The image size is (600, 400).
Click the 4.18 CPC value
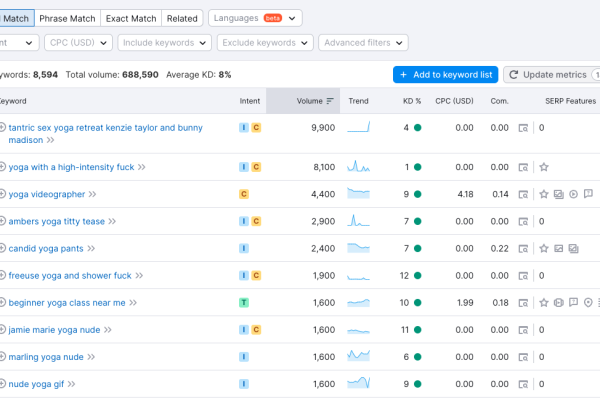coord(465,194)
